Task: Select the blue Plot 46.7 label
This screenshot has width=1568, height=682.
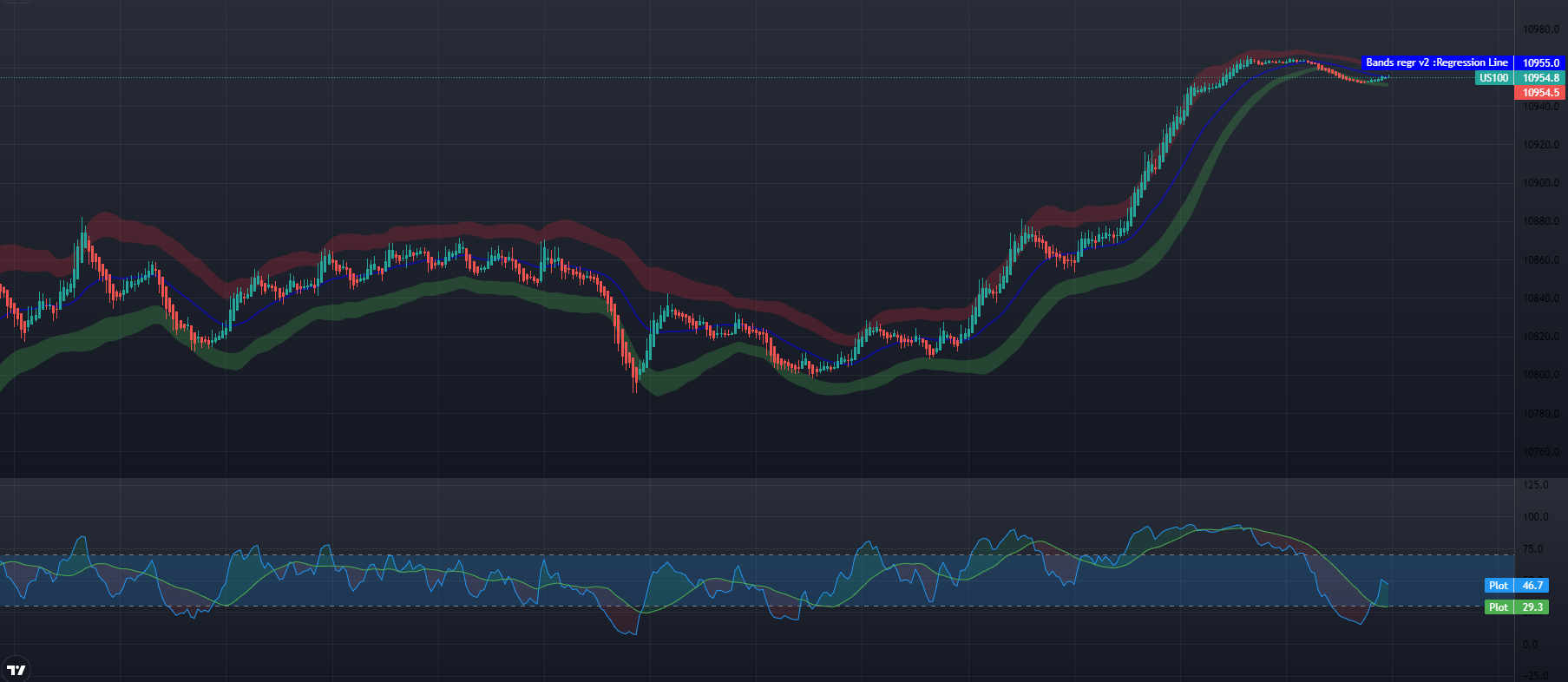Action: click(1516, 586)
